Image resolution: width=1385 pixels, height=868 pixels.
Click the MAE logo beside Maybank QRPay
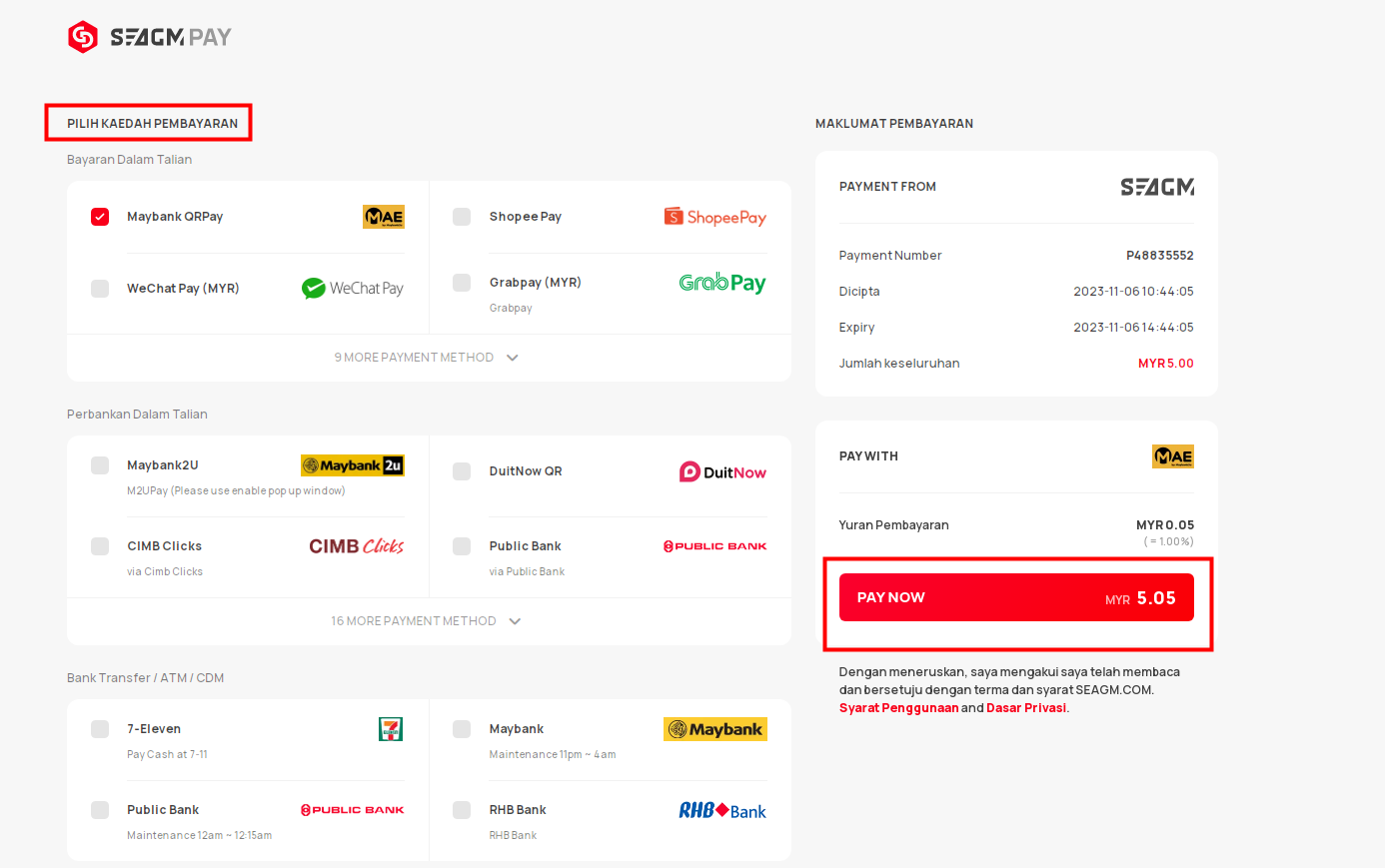click(x=384, y=217)
